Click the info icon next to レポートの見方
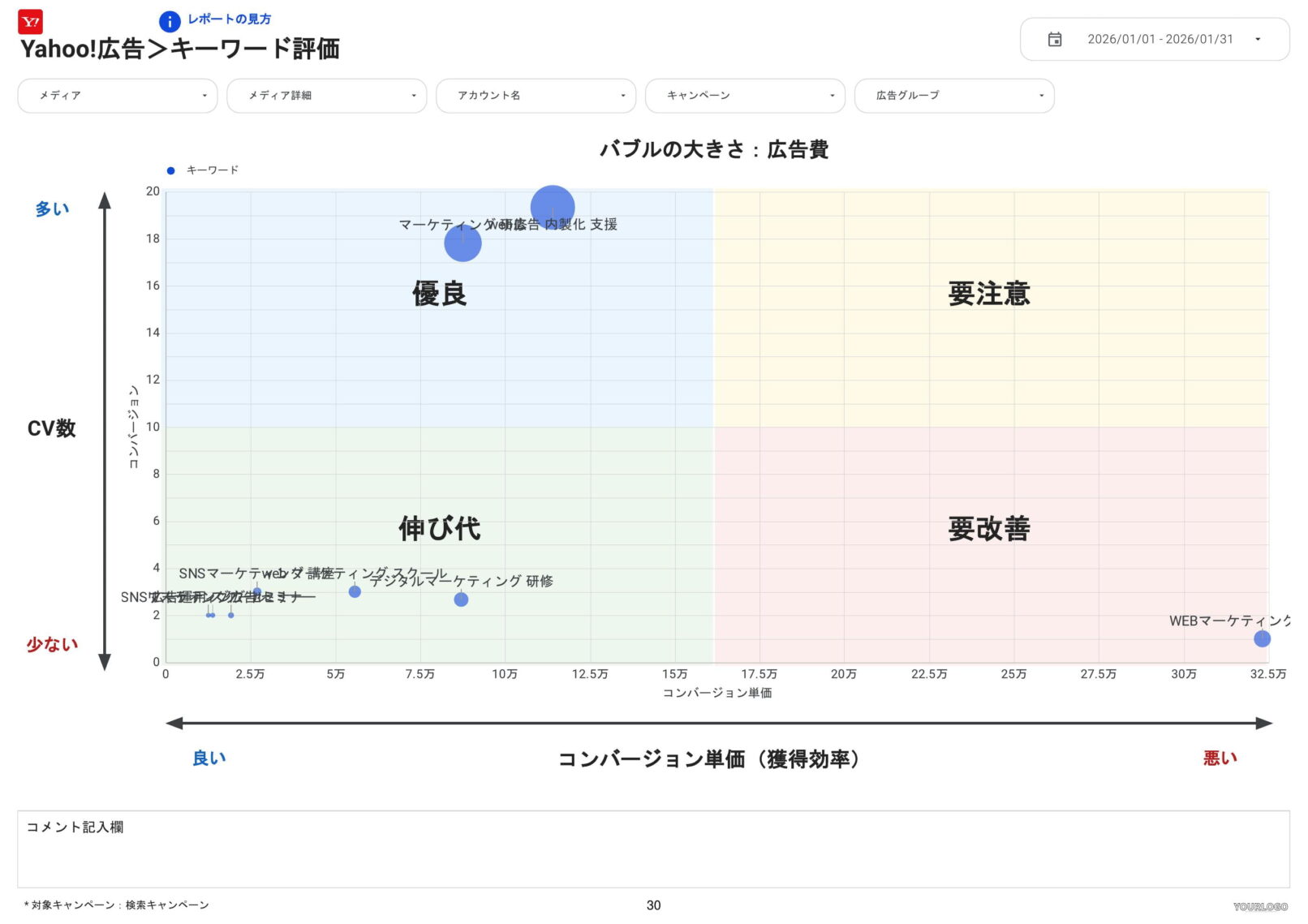Screen dimensions: 1308x924 click(170, 21)
